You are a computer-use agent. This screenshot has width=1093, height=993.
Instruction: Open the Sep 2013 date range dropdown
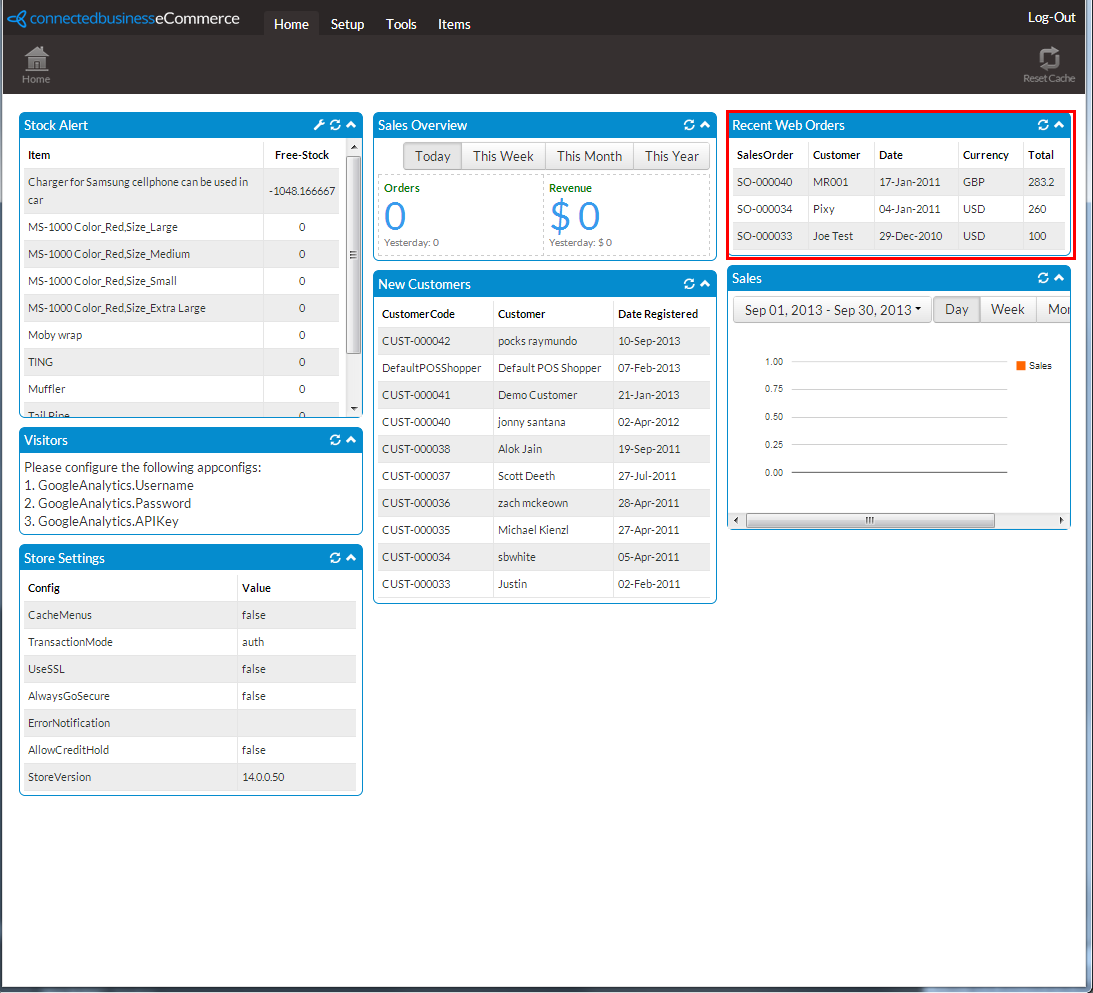coord(832,309)
